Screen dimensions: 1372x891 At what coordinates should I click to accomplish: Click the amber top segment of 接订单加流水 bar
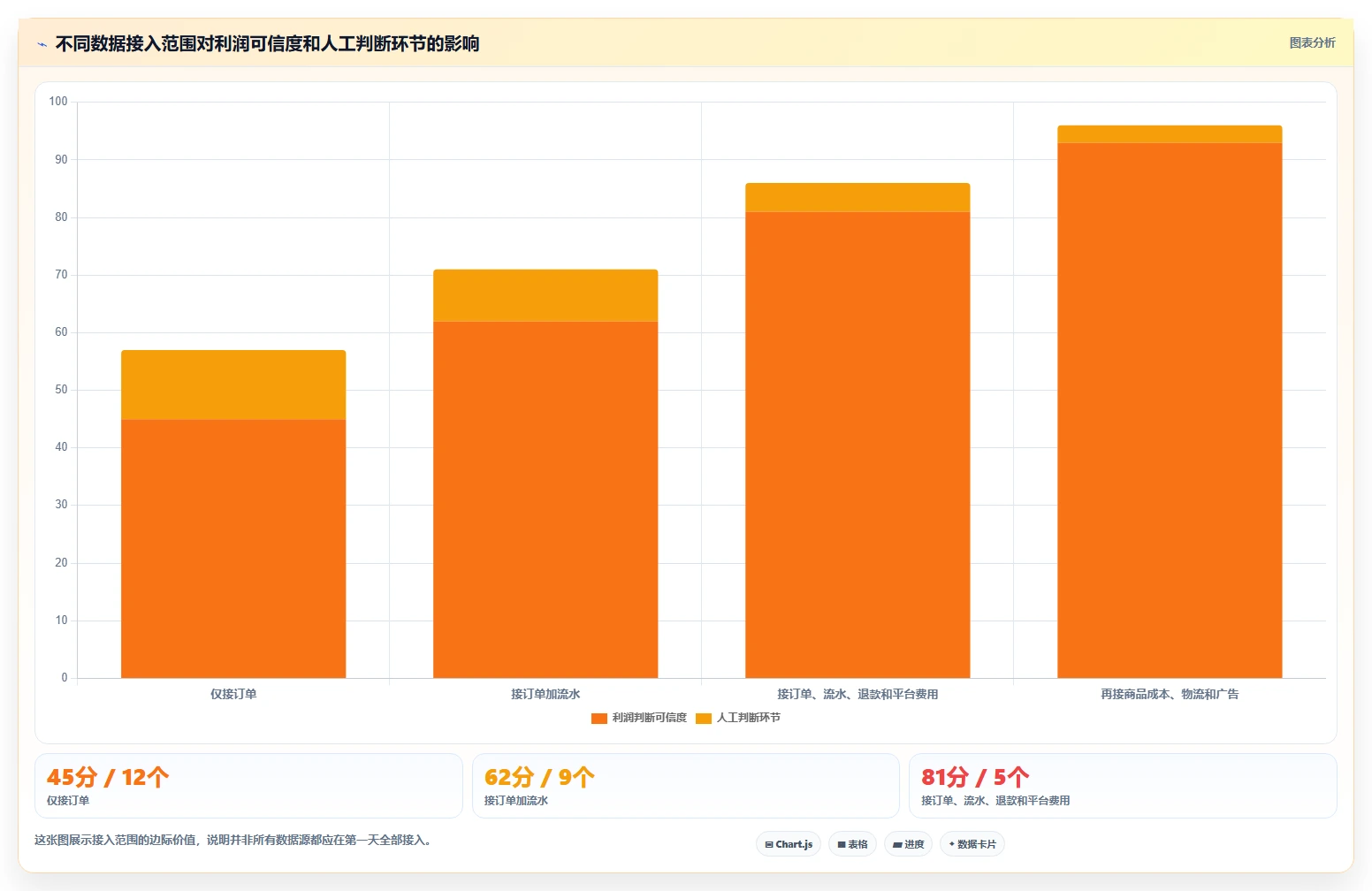pyautogui.click(x=545, y=295)
